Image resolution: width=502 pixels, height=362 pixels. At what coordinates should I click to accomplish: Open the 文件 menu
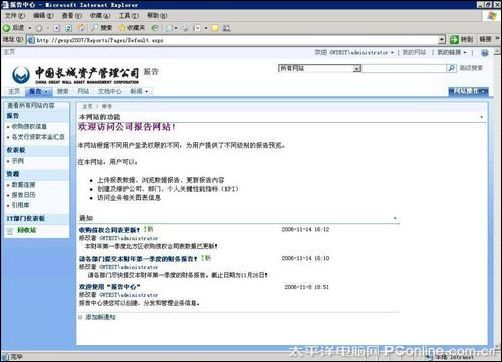[15, 16]
